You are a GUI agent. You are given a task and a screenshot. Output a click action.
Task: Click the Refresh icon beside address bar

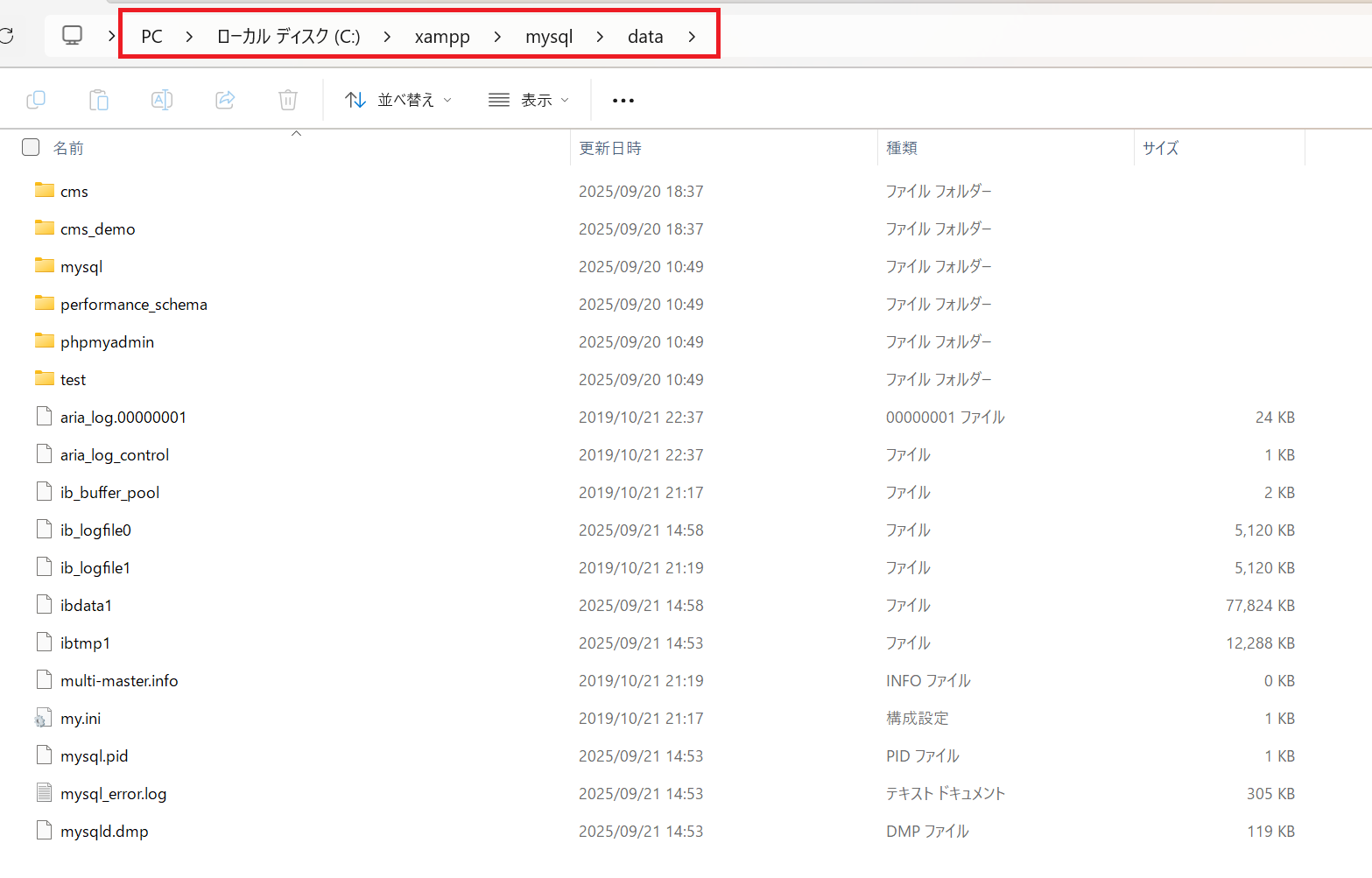click(6, 36)
